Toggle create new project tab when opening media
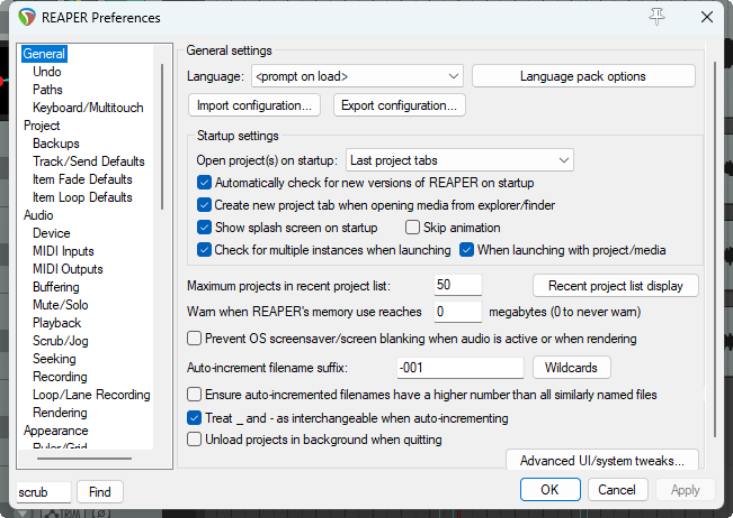The height and width of the screenshot is (518, 733). pyautogui.click(x=204, y=205)
